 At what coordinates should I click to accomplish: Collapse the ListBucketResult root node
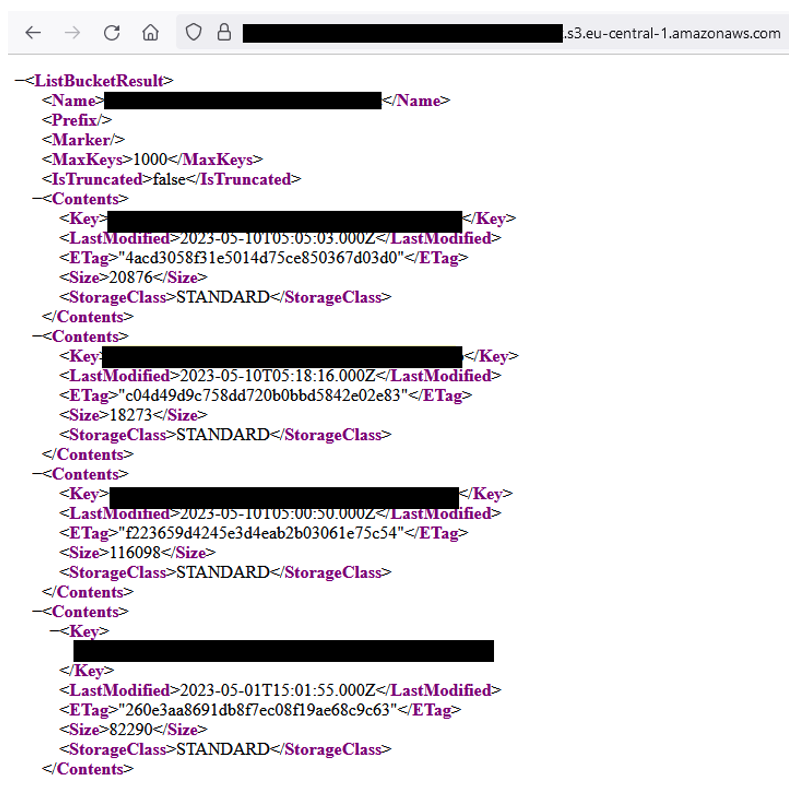[x=20, y=81]
